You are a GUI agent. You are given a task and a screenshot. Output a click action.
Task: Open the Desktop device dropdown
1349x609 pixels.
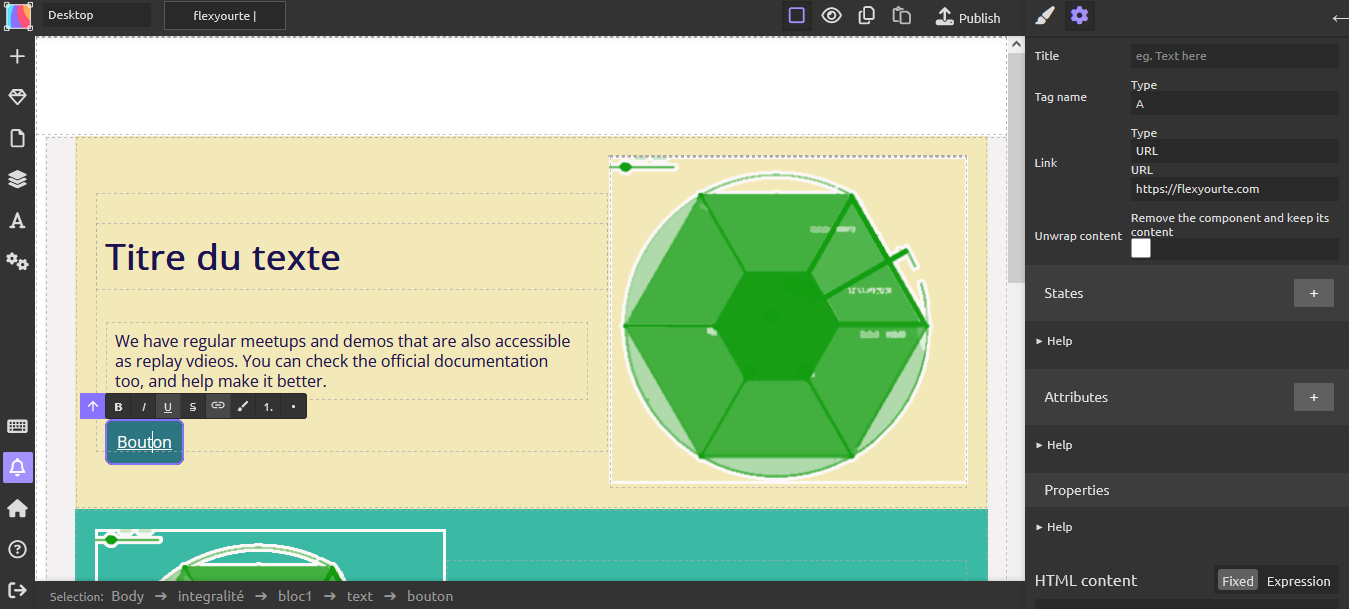(96, 16)
